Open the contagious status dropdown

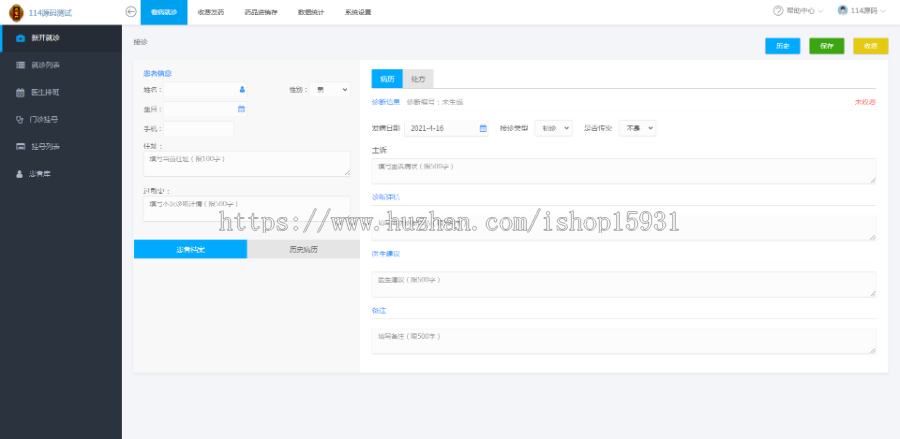(x=638, y=128)
